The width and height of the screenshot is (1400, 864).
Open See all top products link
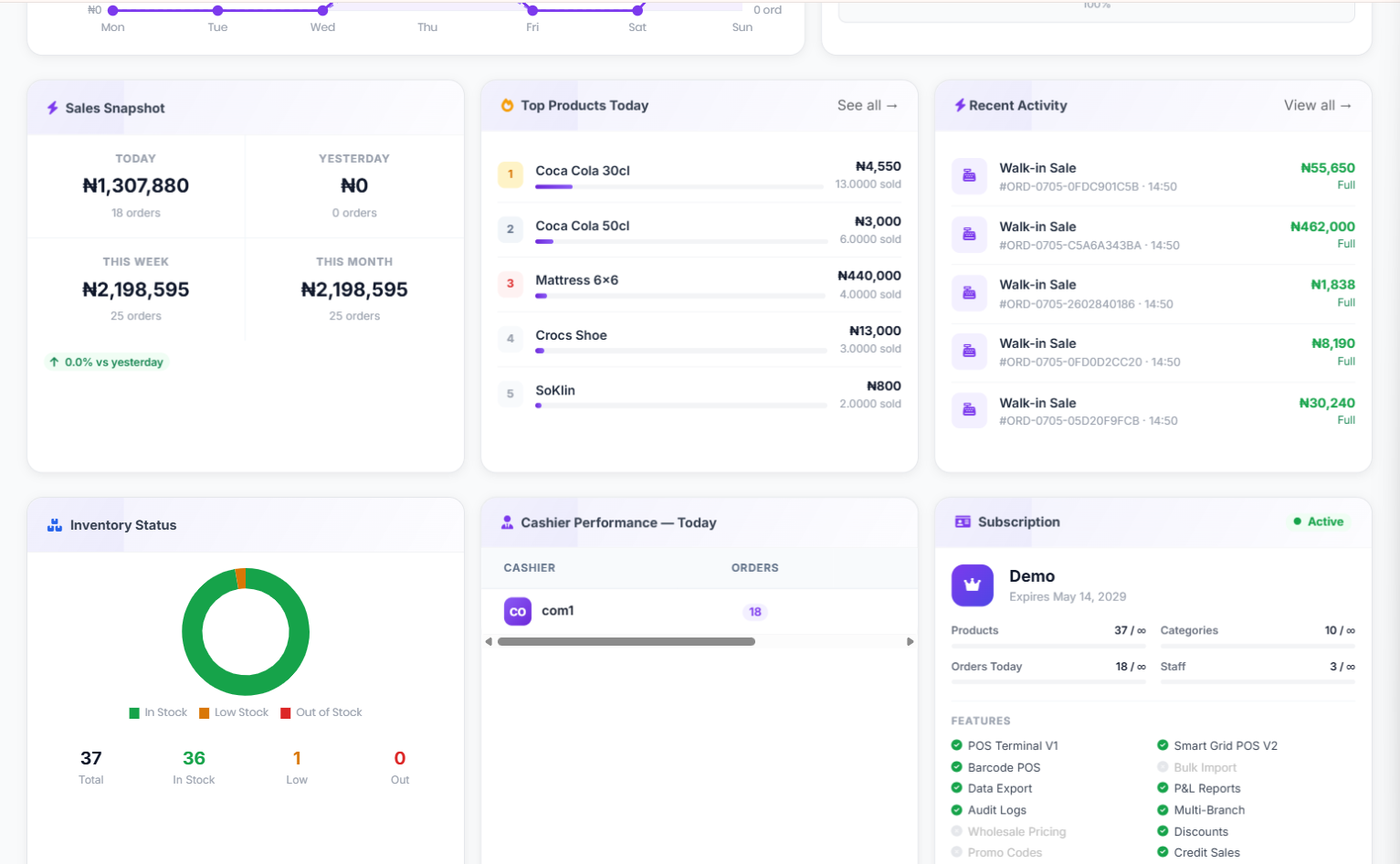coord(868,105)
